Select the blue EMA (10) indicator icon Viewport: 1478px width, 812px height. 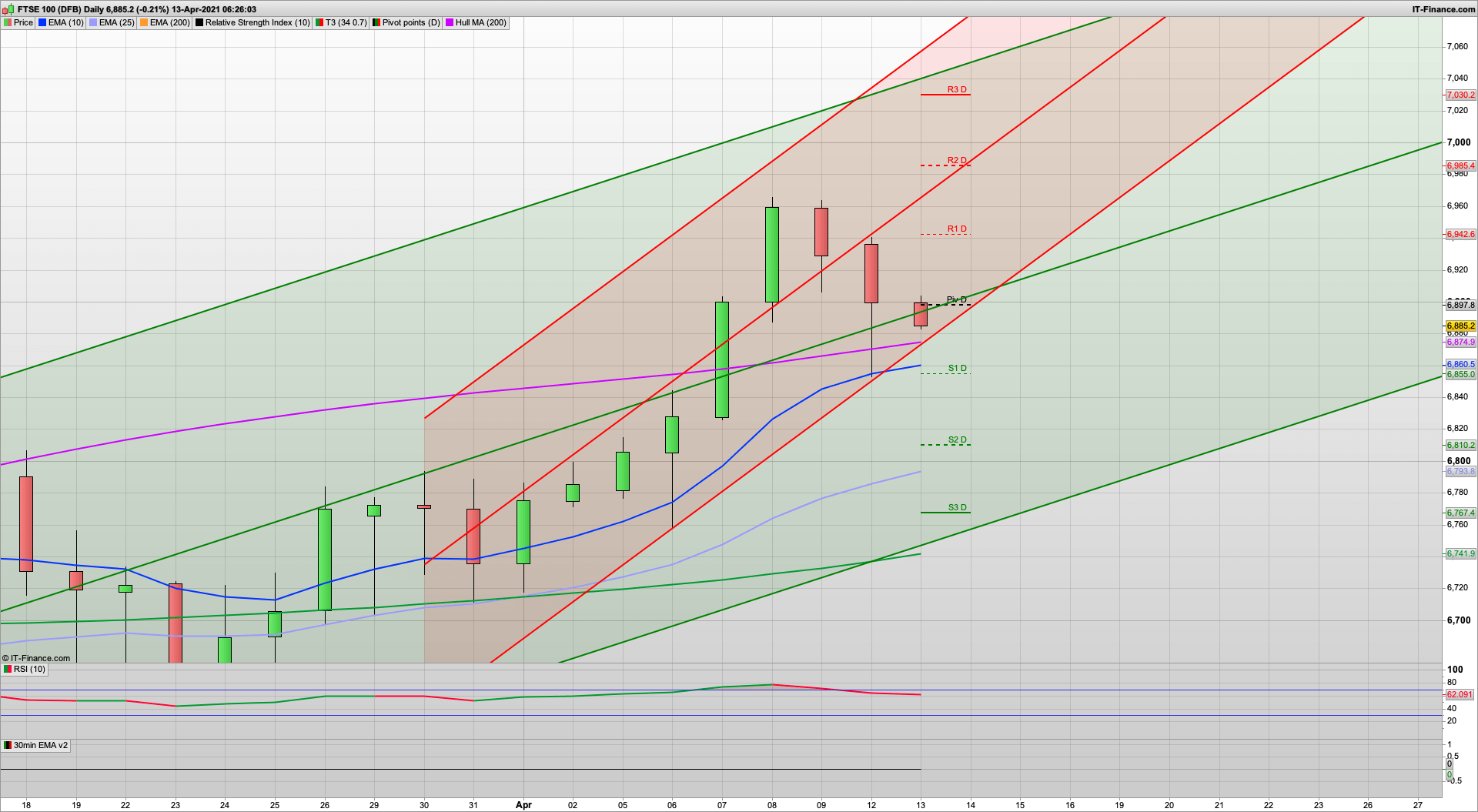point(42,22)
